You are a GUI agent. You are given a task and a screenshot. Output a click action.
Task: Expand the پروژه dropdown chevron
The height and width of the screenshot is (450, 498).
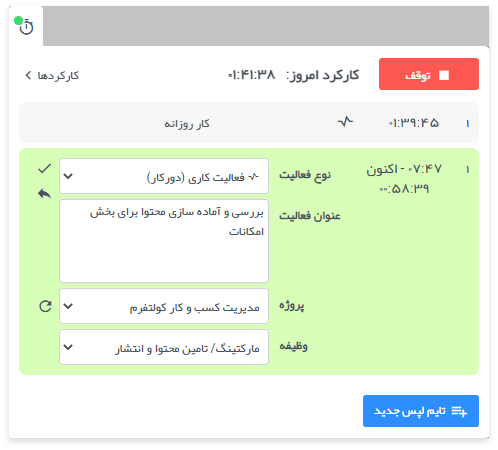[x=68, y=306]
